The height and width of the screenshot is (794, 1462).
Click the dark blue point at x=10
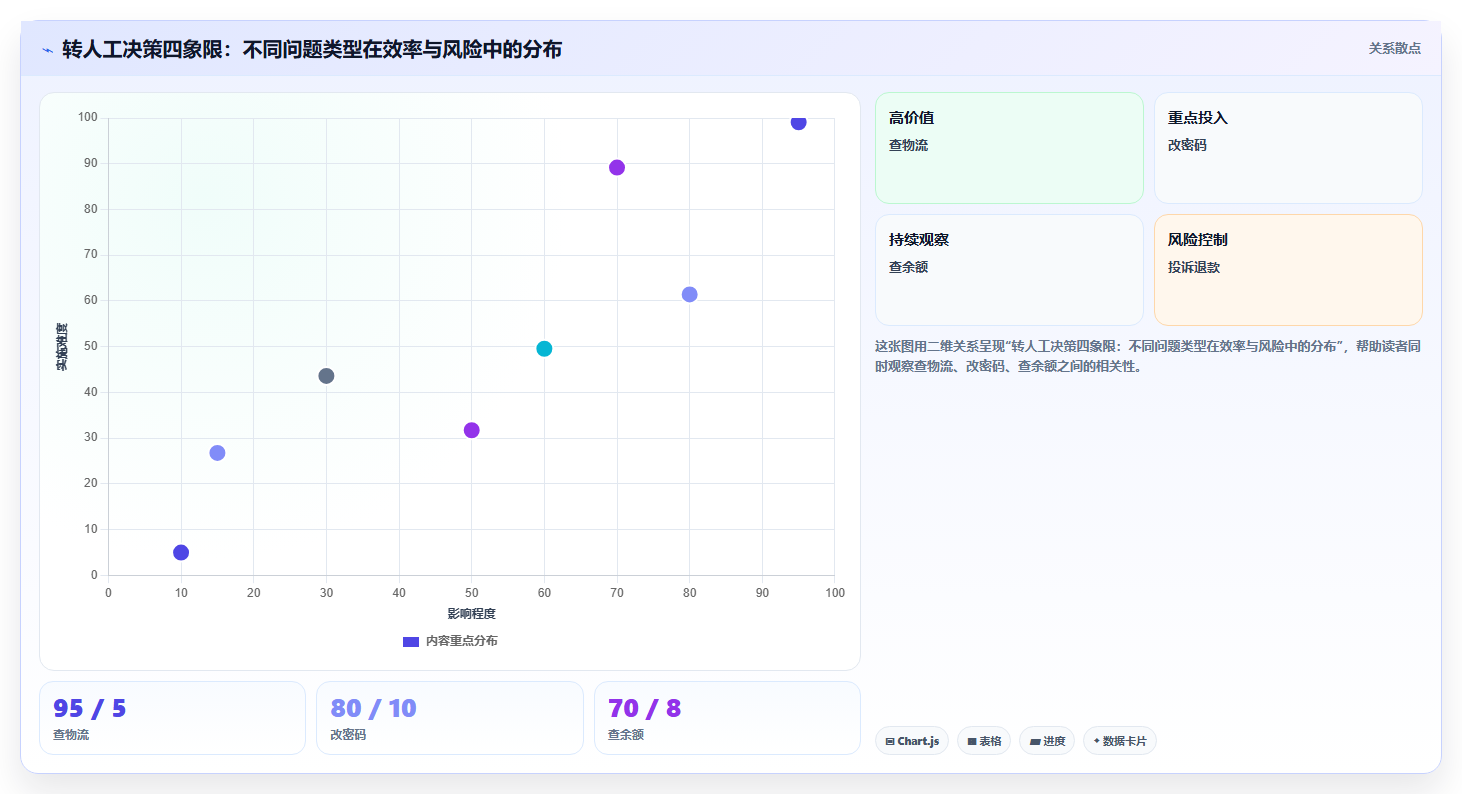coord(181,552)
